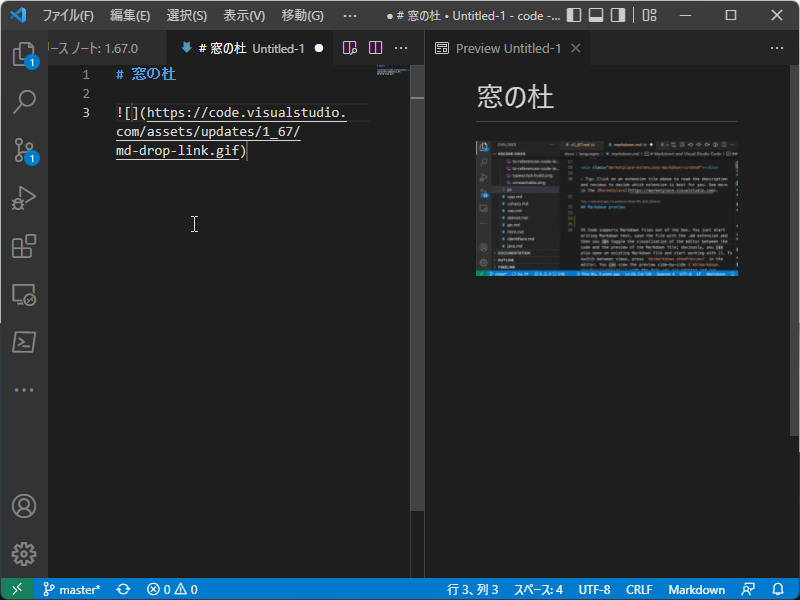
Task: Click the feedback icon in status bar
Action: tap(748, 590)
